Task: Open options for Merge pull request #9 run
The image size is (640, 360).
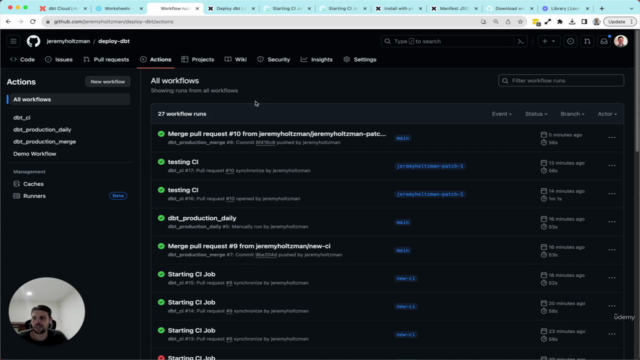Action: tap(612, 250)
